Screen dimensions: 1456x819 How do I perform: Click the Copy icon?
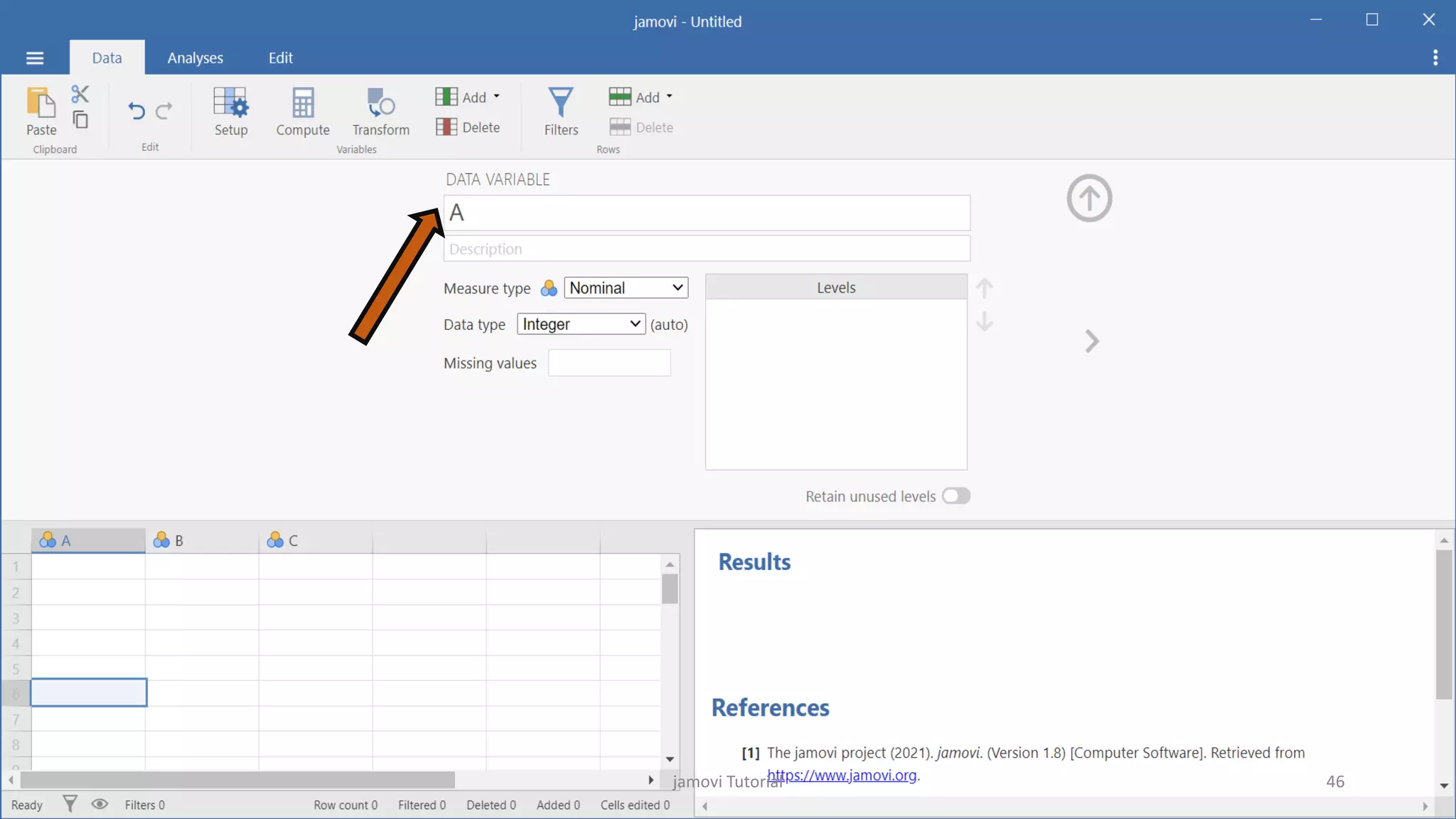coord(80,119)
